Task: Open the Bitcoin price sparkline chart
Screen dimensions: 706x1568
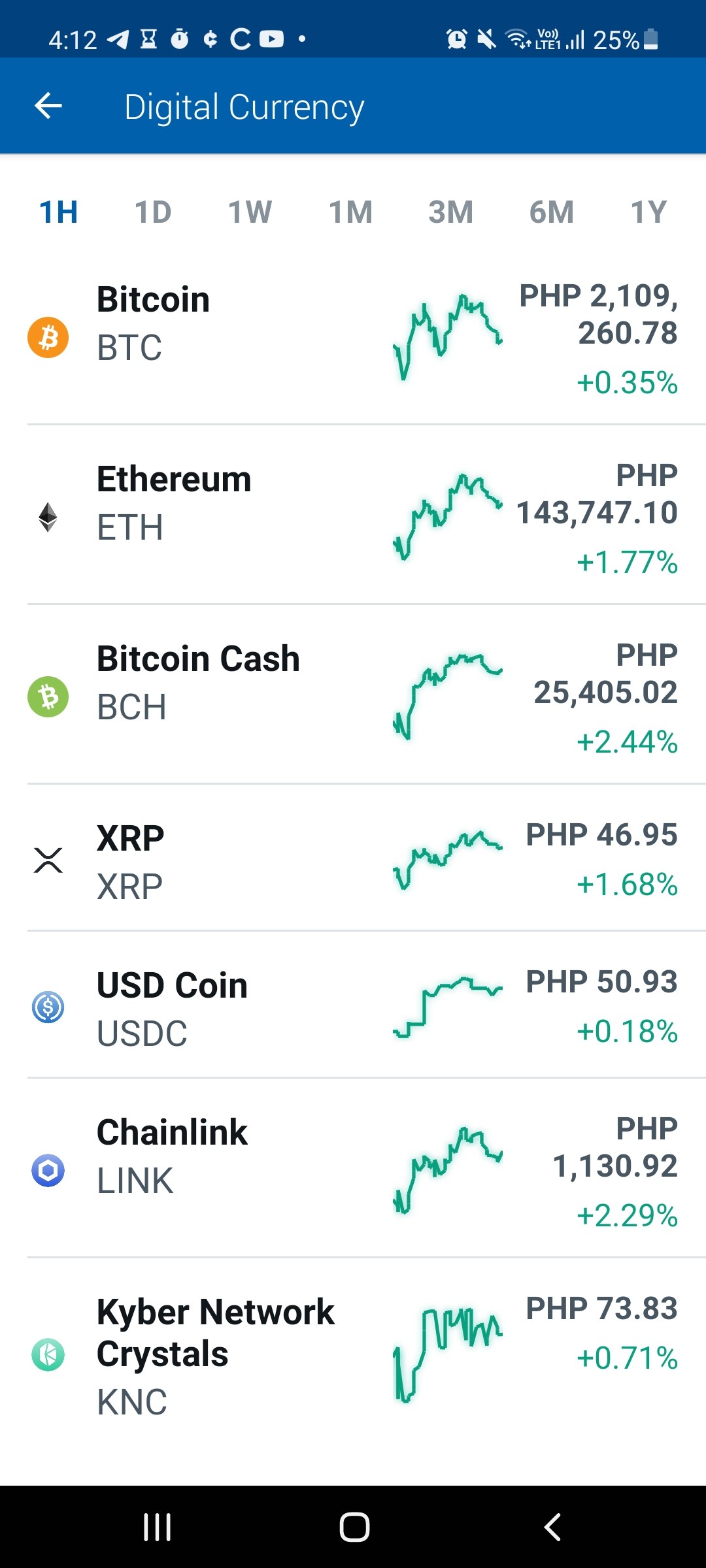Action: pyautogui.click(x=448, y=337)
